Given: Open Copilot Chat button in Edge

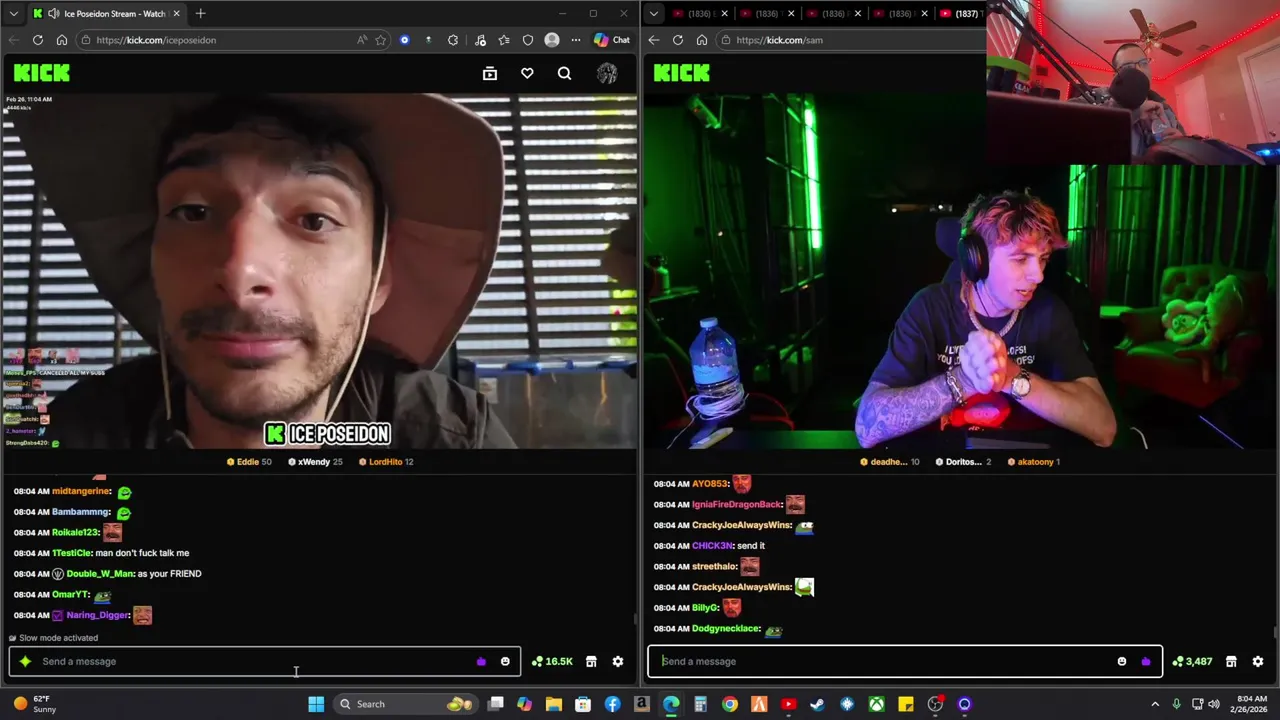Looking at the screenshot, I should [612, 40].
